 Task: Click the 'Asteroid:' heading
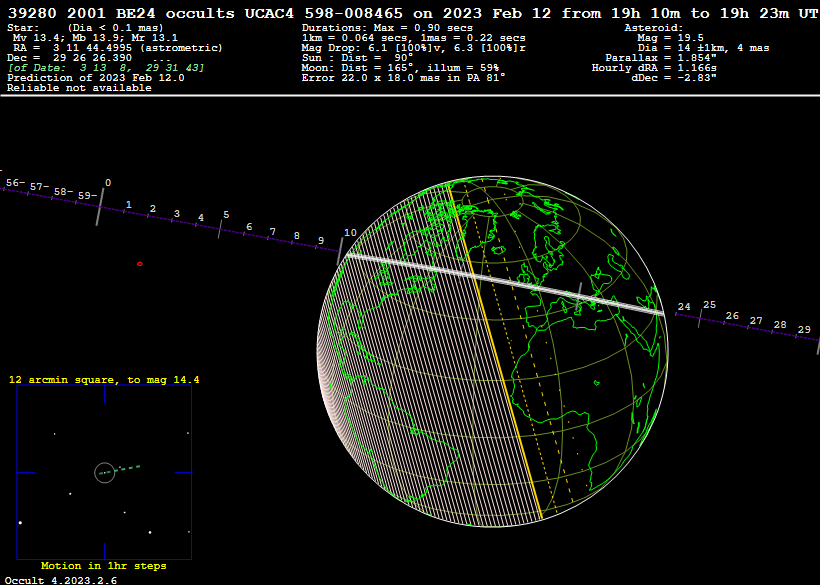[654, 28]
